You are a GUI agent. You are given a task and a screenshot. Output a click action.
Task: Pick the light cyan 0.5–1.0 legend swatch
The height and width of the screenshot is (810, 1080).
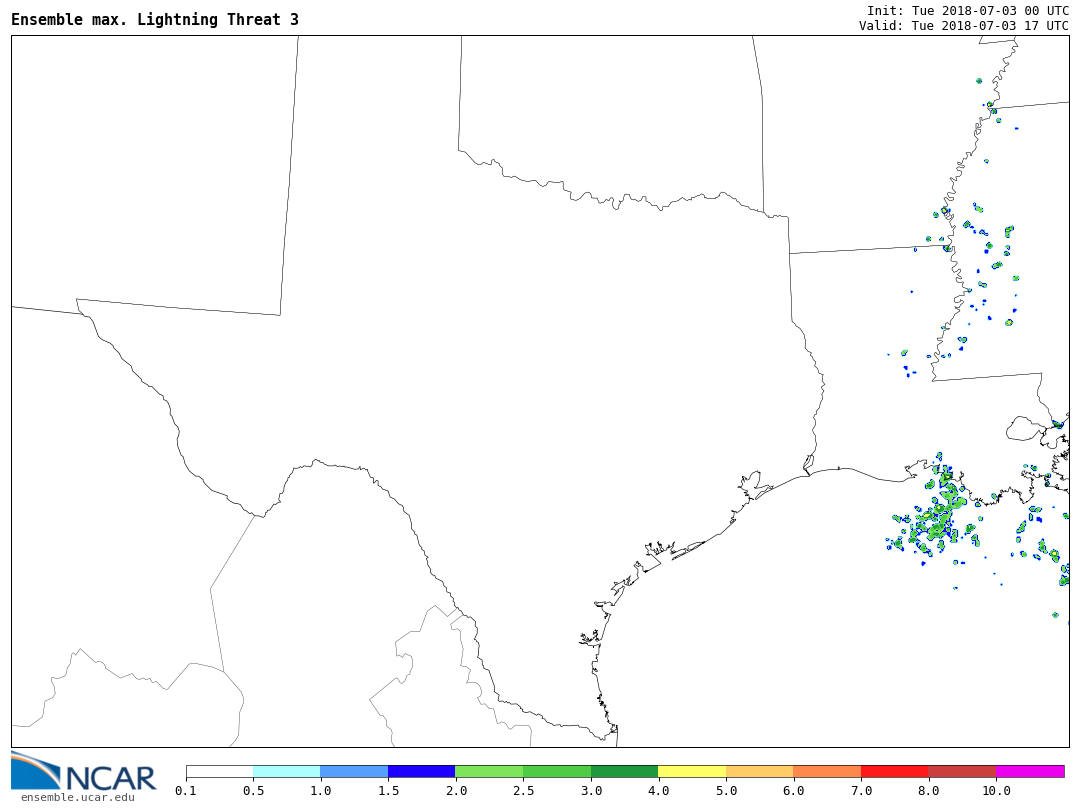click(287, 772)
